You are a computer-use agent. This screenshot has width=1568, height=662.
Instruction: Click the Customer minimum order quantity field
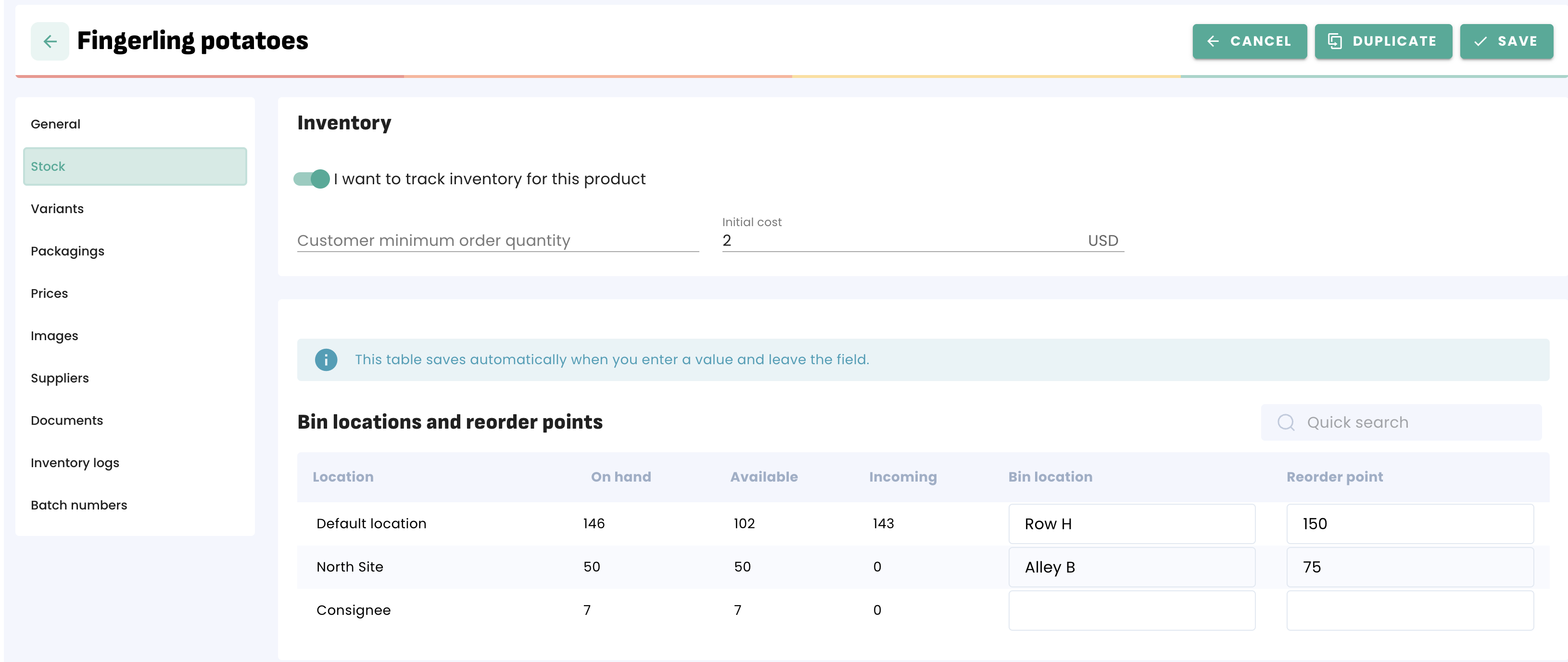[x=497, y=241]
